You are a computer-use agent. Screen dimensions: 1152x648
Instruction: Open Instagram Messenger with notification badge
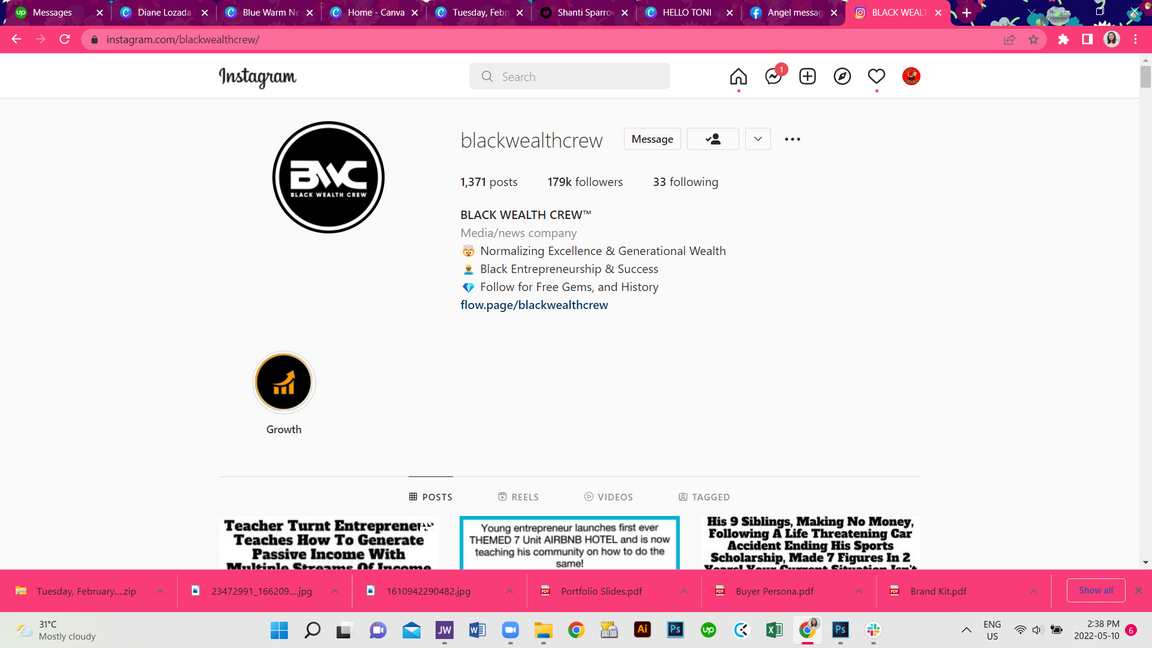774,76
